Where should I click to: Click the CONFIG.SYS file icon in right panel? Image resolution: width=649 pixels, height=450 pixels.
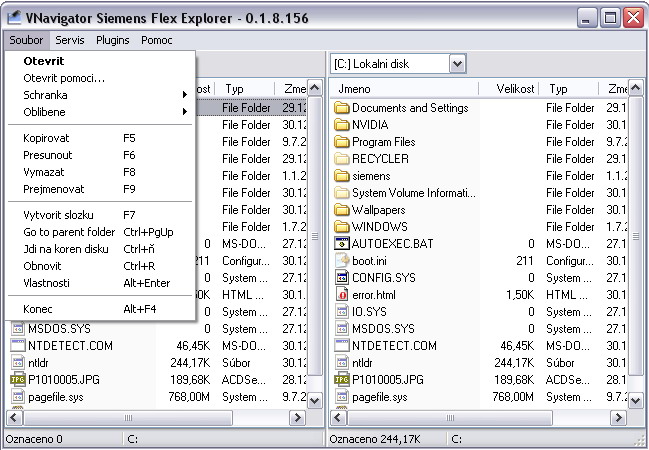[x=341, y=278]
